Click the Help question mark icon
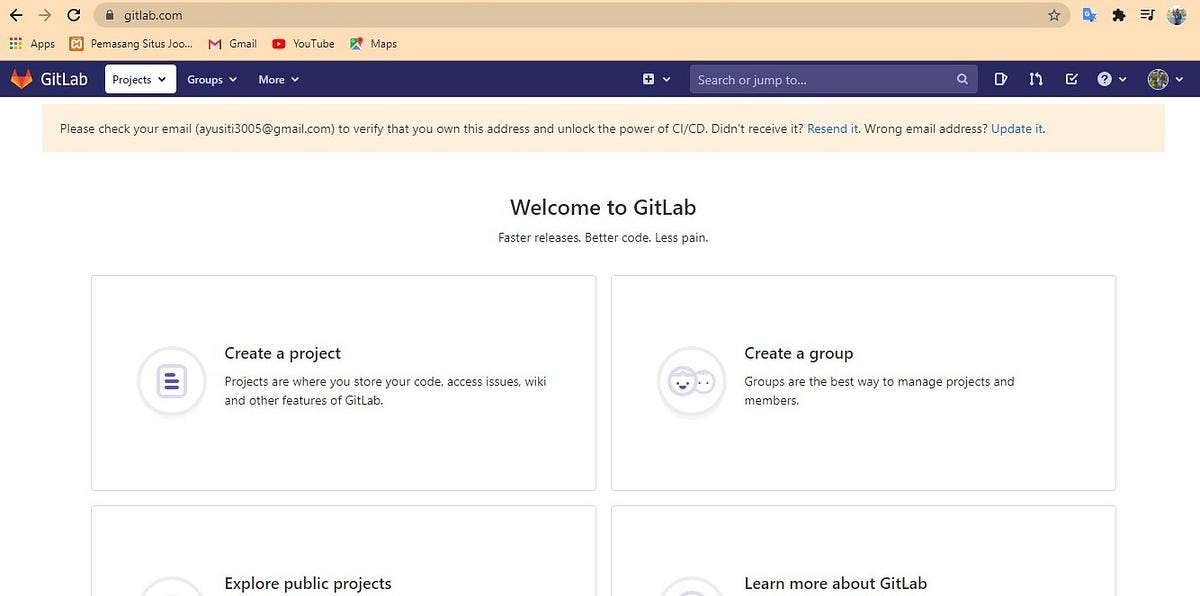Screen dimensions: 1200x596 [1106, 79]
